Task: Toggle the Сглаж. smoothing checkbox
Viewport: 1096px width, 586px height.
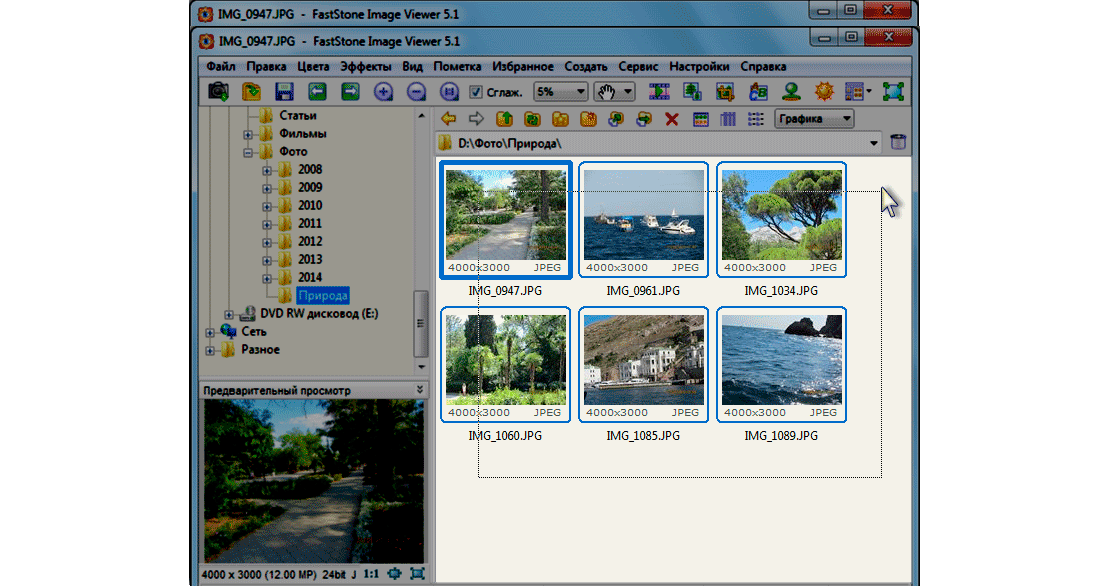Action: pyautogui.click(x=477, y=92)
